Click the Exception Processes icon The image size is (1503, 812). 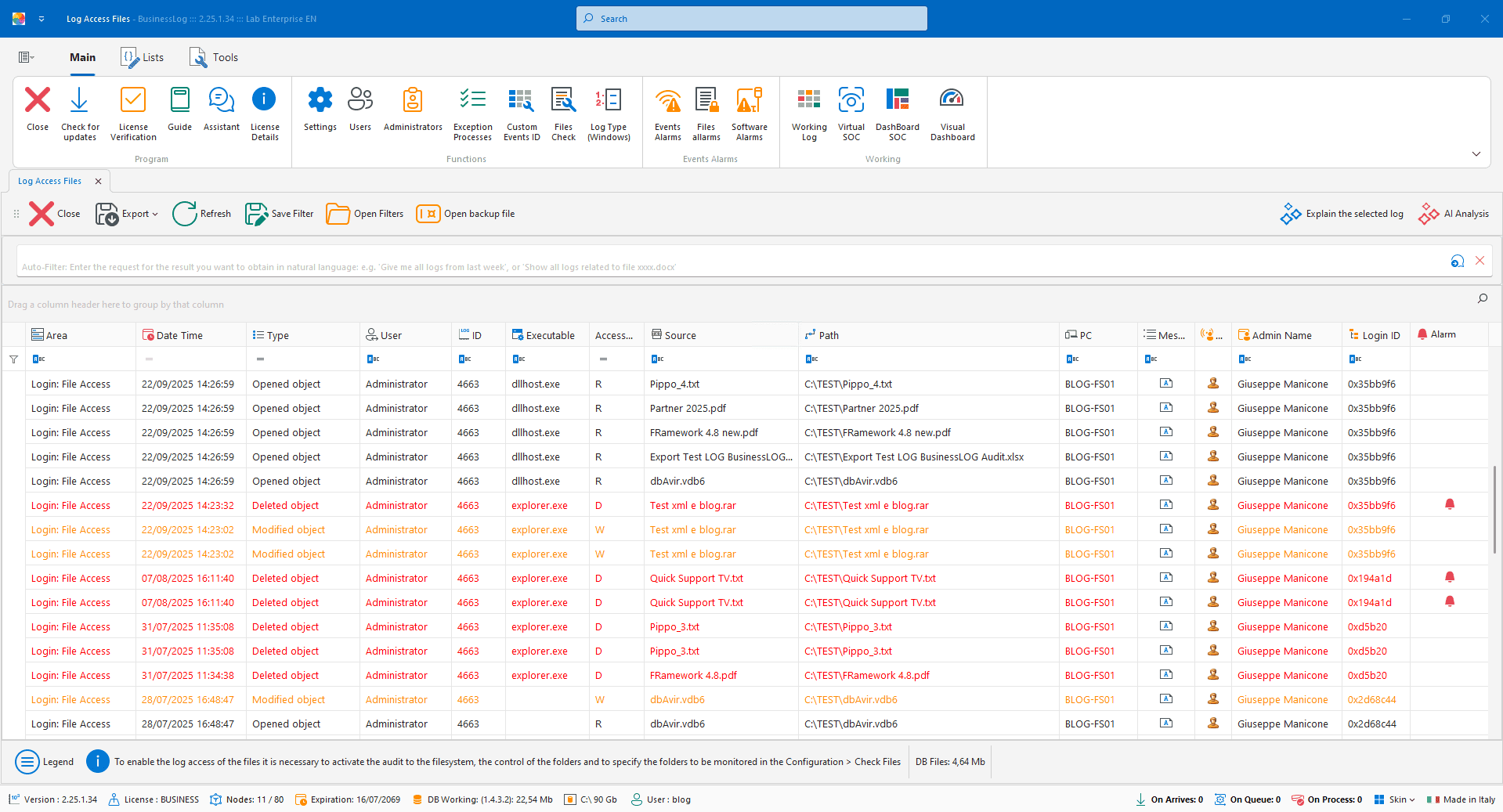pyautogui.click(x=472, y=100)
